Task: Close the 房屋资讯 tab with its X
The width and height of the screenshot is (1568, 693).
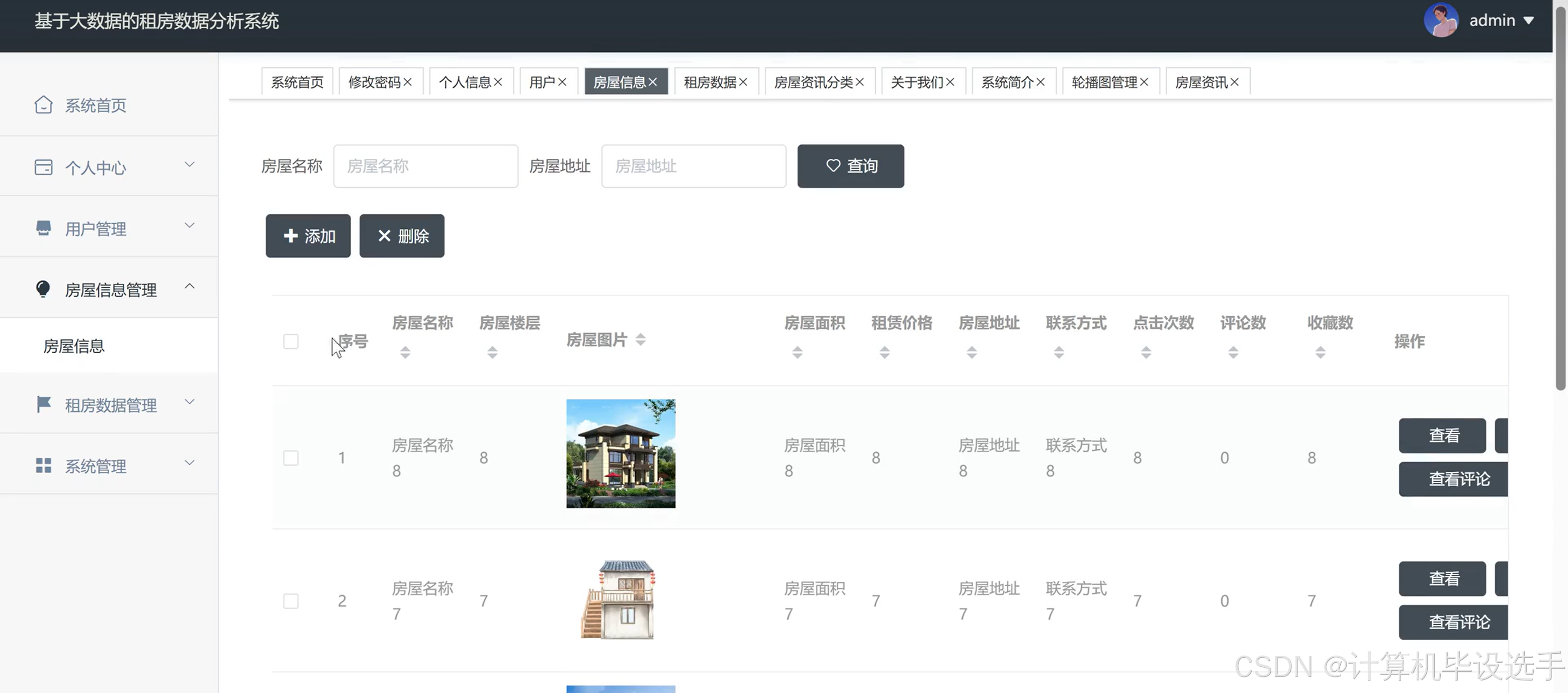Action: coord(1235,81)
